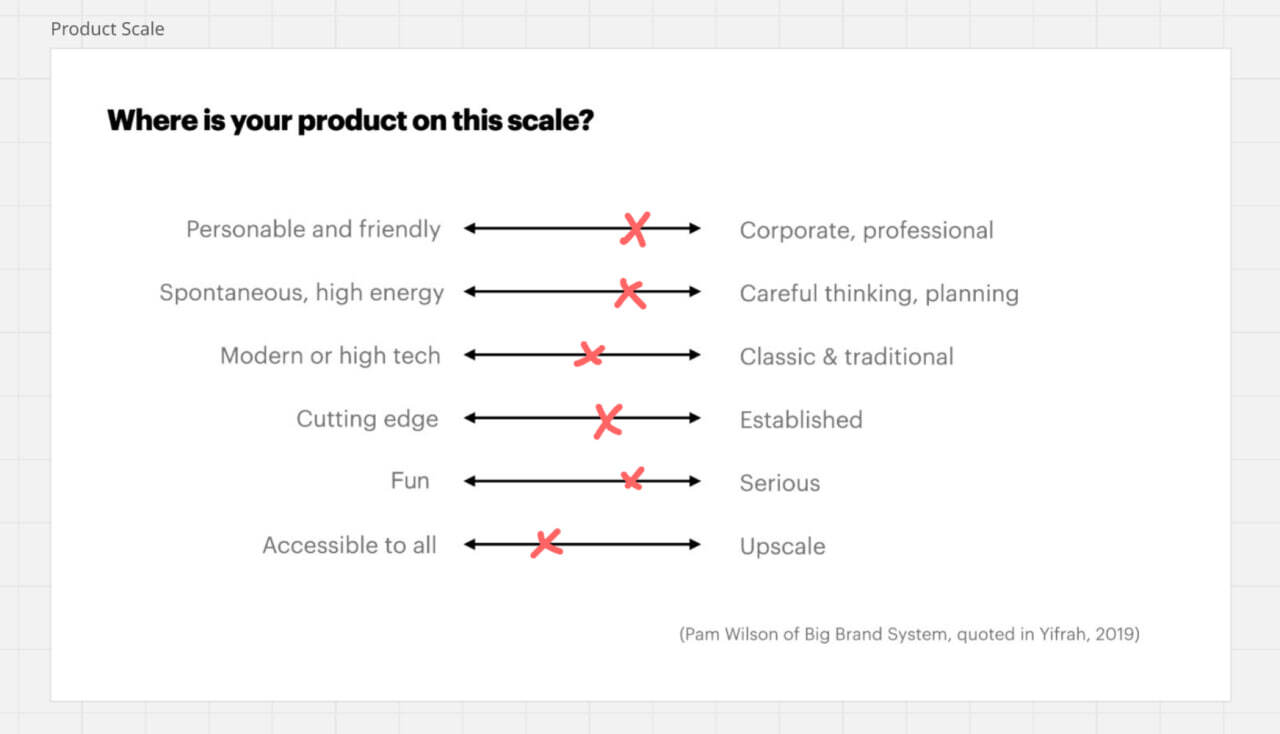This screenshot has height=734, width=1280.
Task: Select the "Fun" label
Action: pos(410,481)
